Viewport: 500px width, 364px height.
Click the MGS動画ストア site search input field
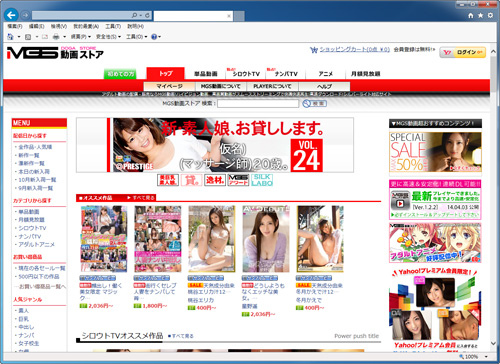tap(258, 104)
